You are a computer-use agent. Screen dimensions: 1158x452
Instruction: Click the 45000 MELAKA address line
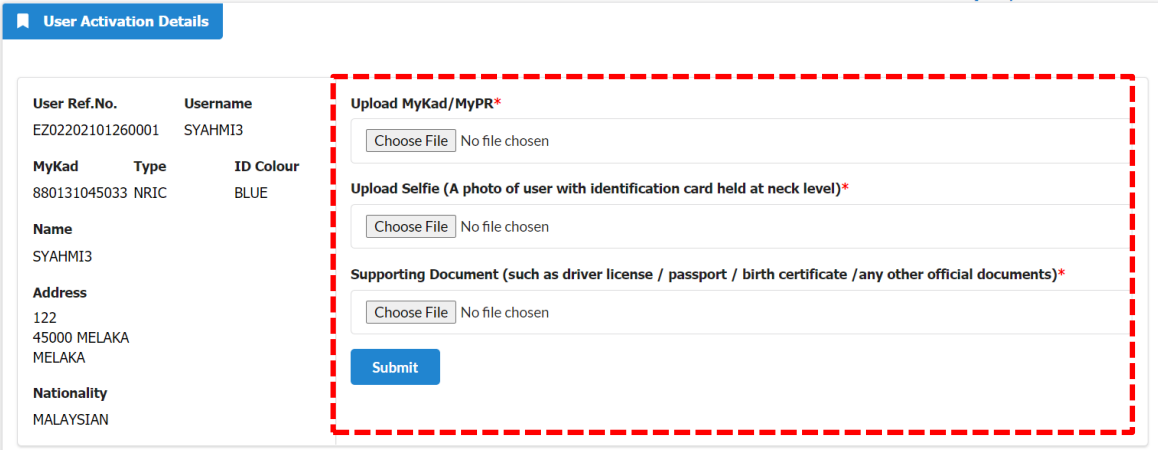click(80, 338)
